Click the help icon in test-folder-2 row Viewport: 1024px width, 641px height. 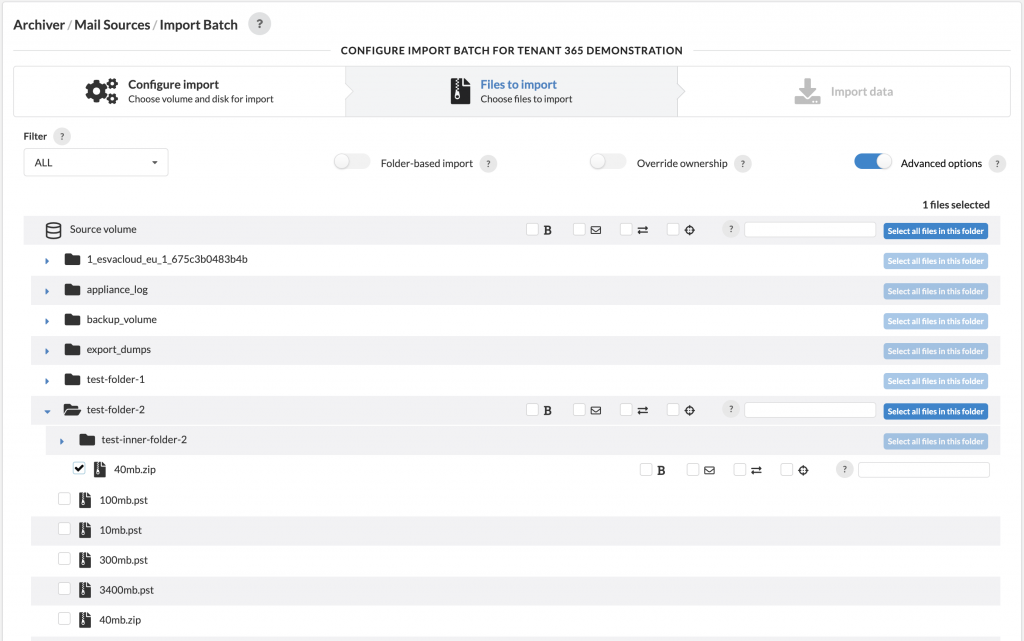coord(731,409)
